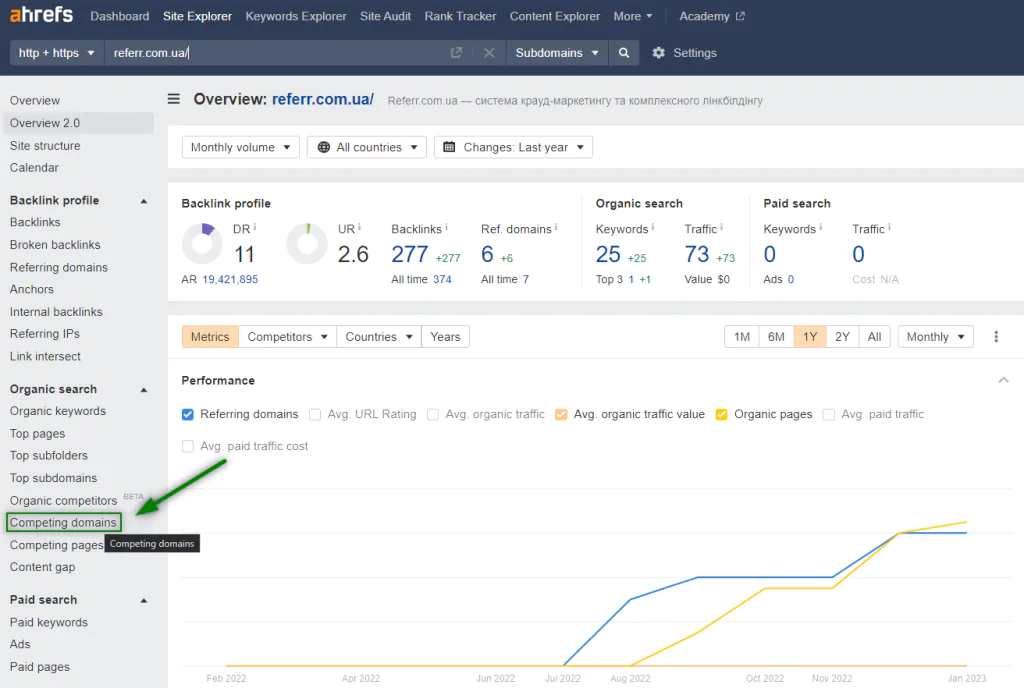Set chart range to 1M
The width and height of the screenshot is (1024, 688).
742,337
